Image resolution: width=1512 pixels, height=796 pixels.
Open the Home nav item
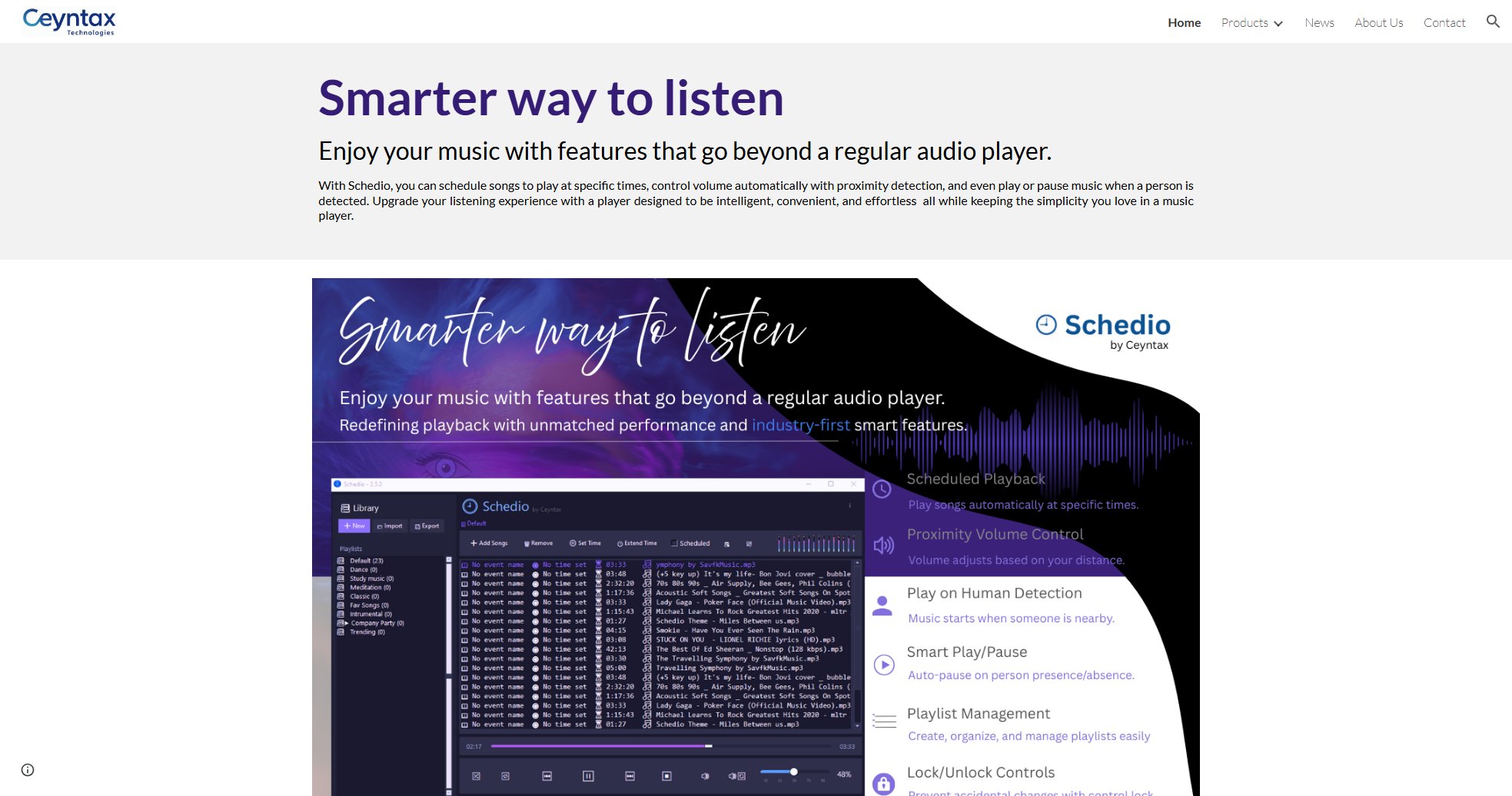click(x=1184, y=23)
